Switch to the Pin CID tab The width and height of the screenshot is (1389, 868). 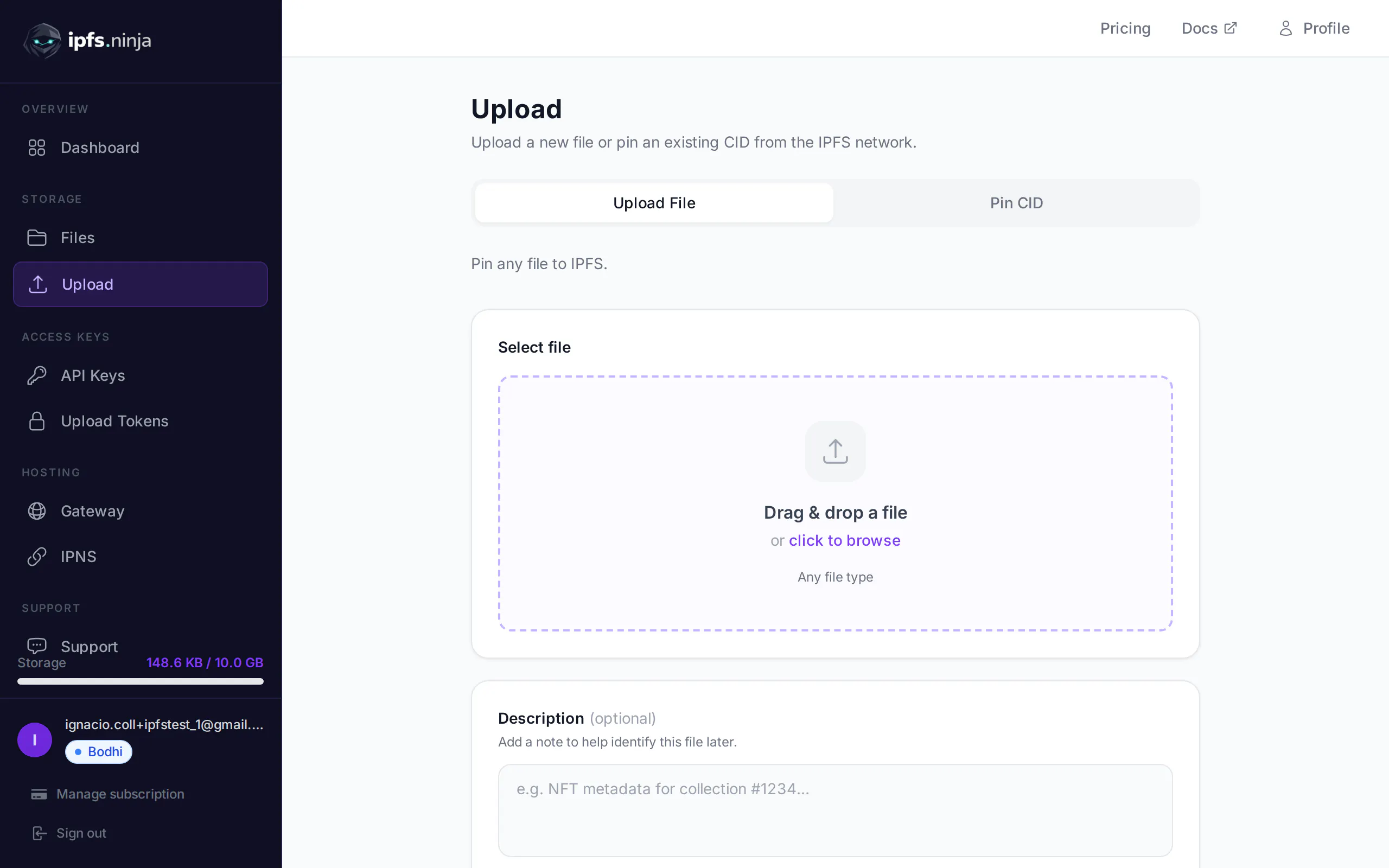(x=1016, y=203)
